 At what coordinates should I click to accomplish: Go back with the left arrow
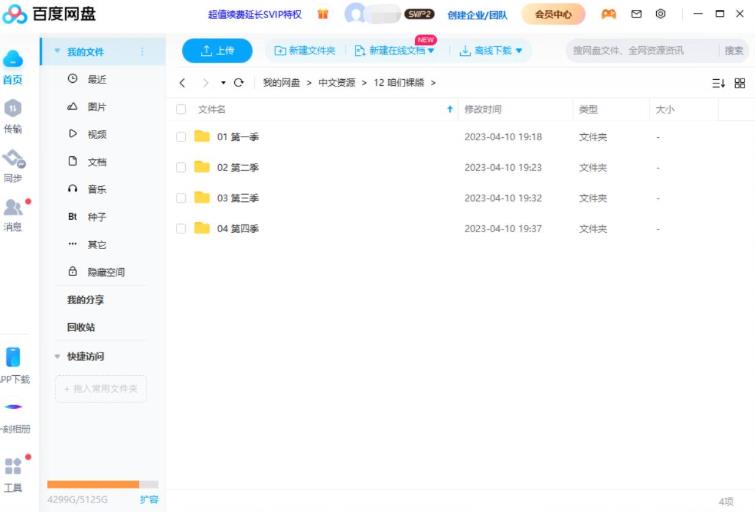[182, 83]
